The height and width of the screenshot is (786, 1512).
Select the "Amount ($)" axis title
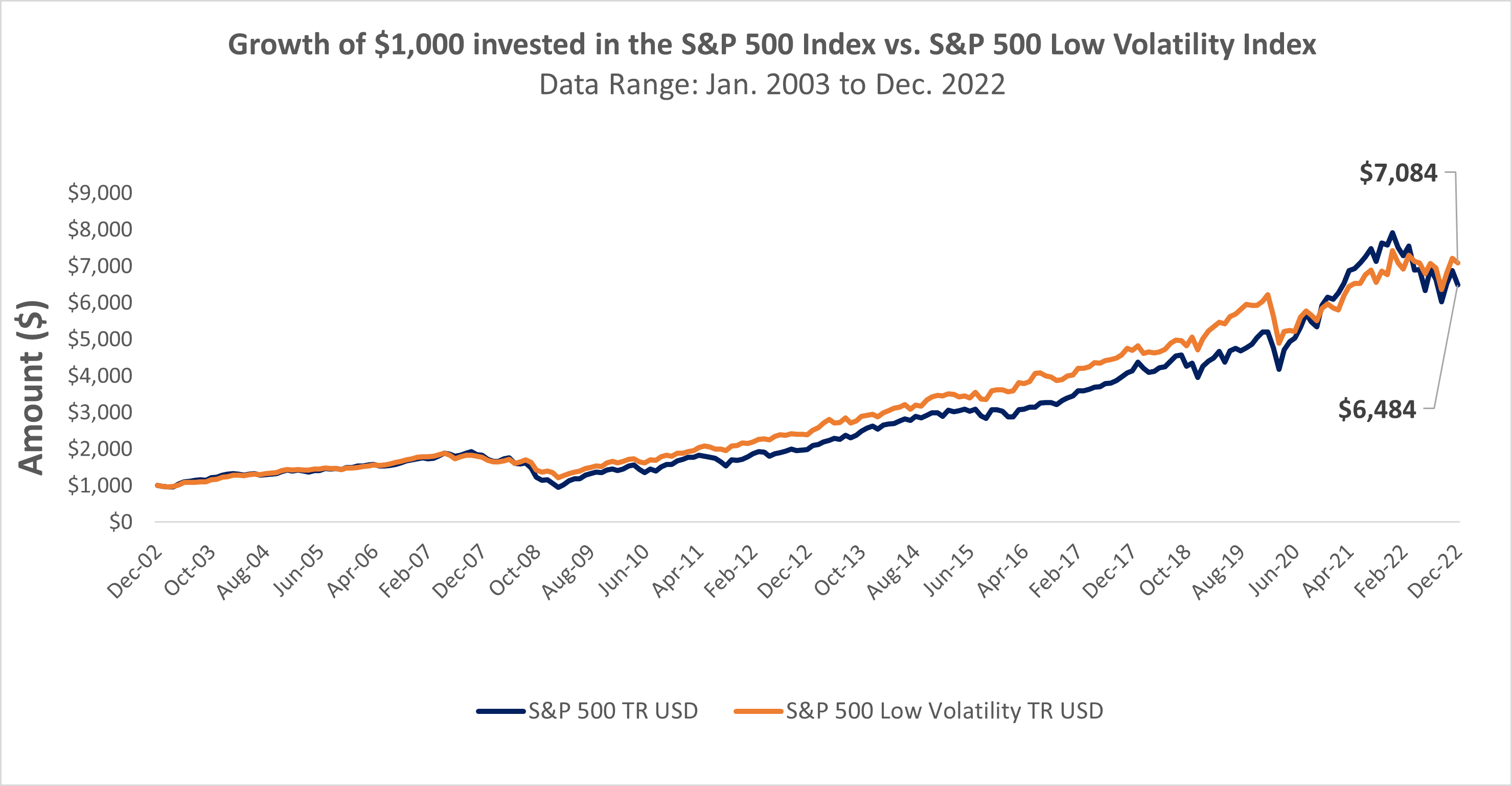[31, 388]
